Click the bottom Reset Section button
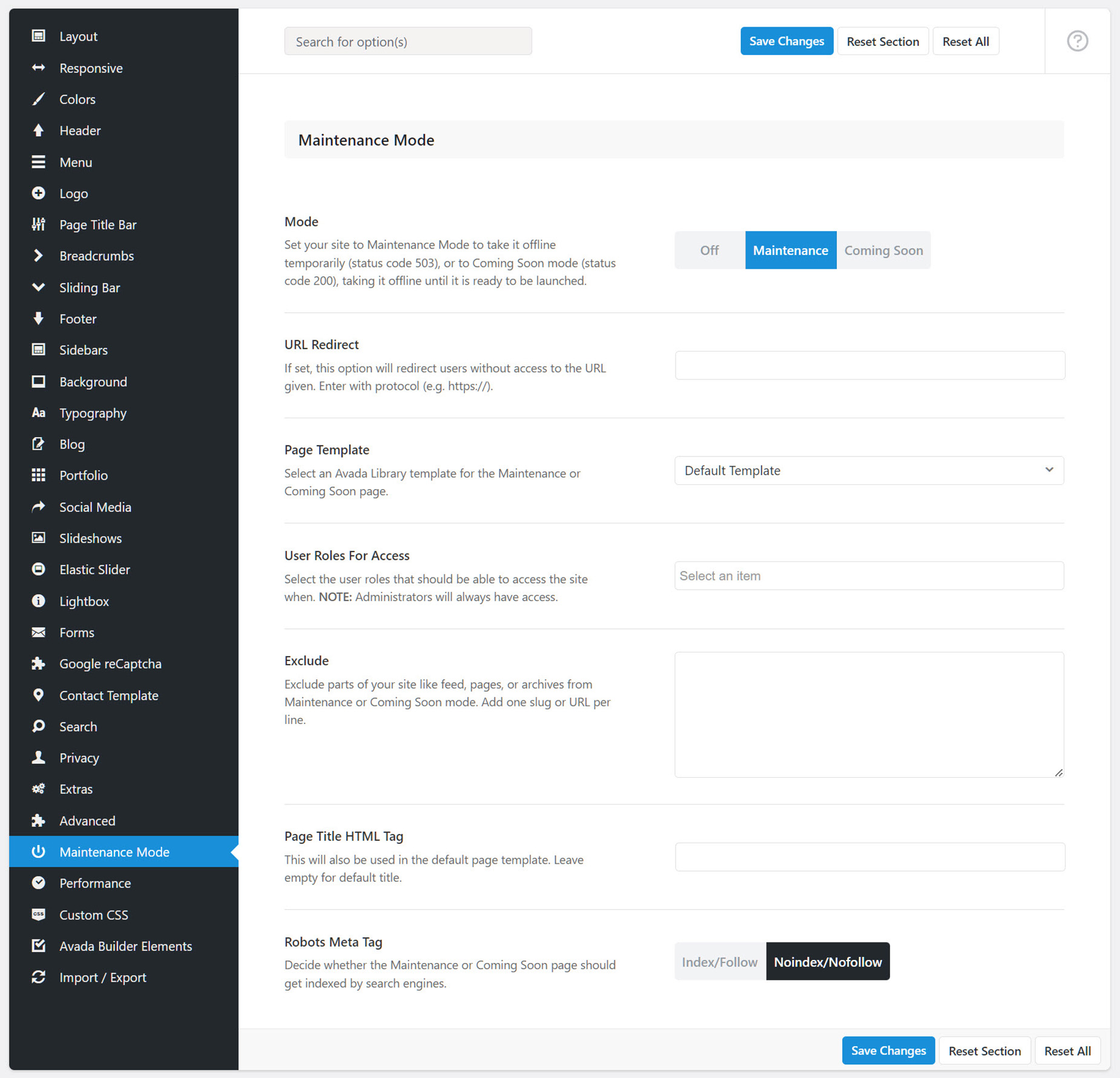Image resolution: width=1120 pixels, height=1078 pixels. 984,1051
